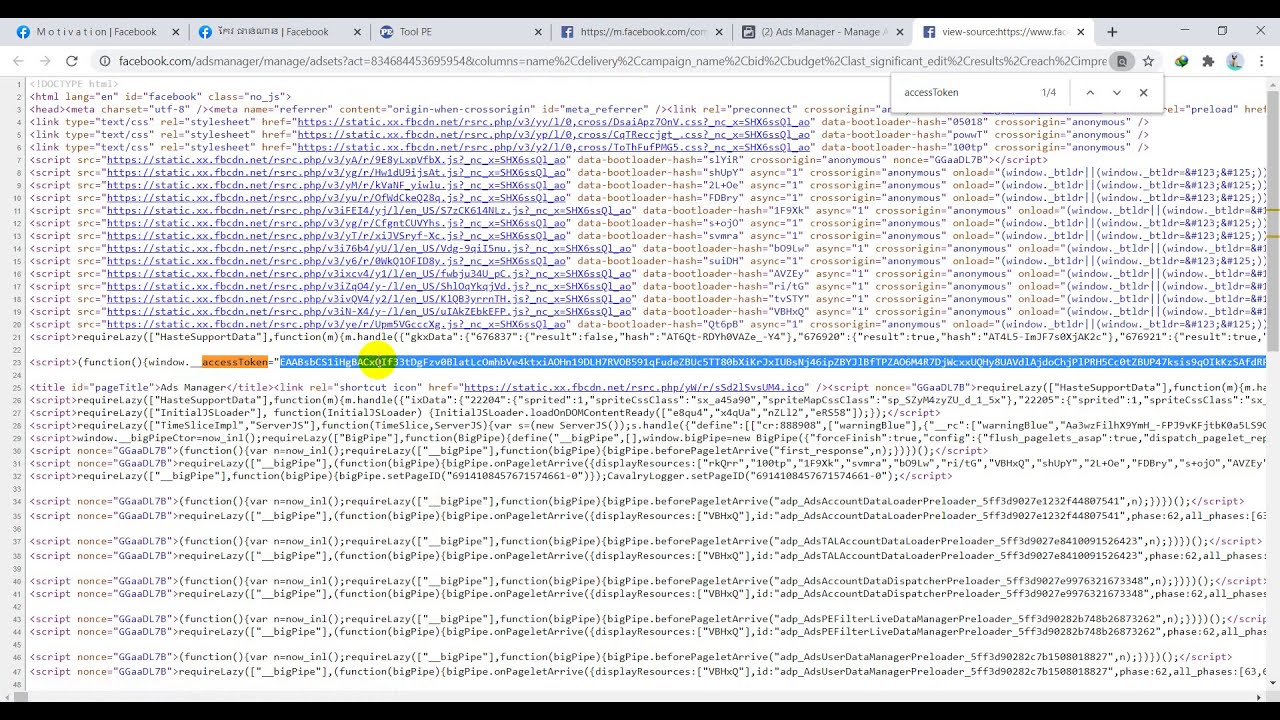Close the m.facebook.com tab
Viewport: 1280px width, 720px height.
click(720, 32)
